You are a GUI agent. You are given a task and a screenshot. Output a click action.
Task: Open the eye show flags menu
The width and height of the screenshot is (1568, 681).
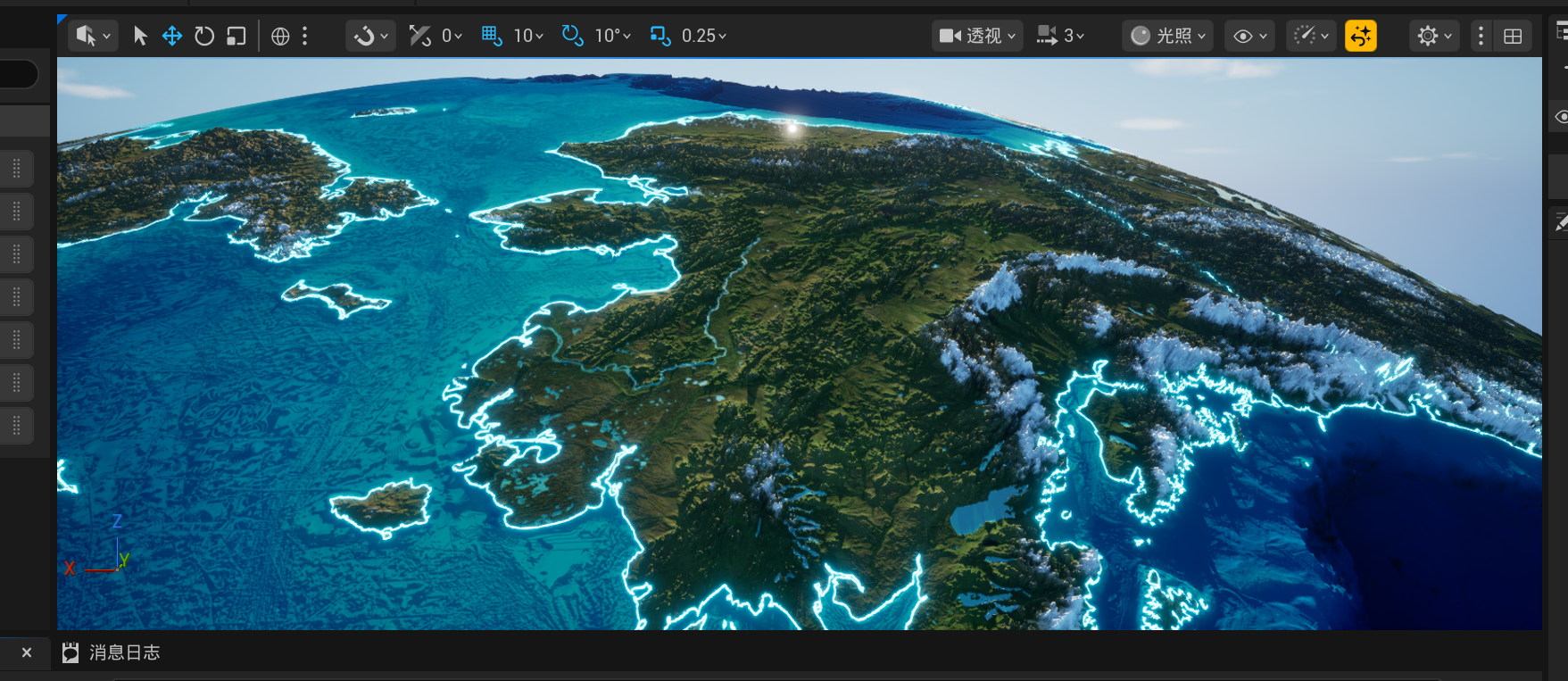coord(1249,36)
